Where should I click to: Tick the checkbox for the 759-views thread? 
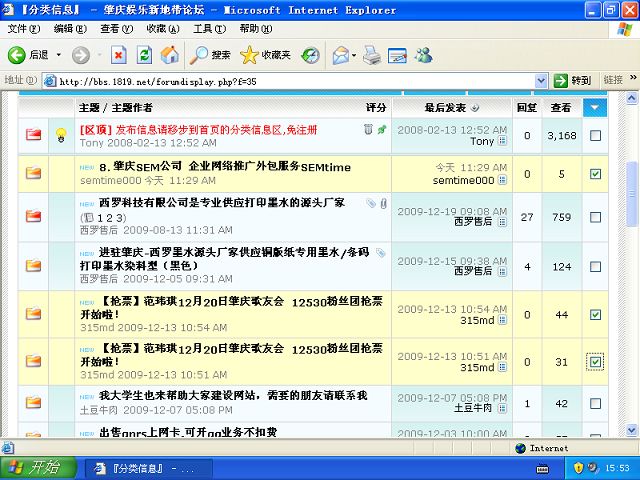click(x=595, y=217)
